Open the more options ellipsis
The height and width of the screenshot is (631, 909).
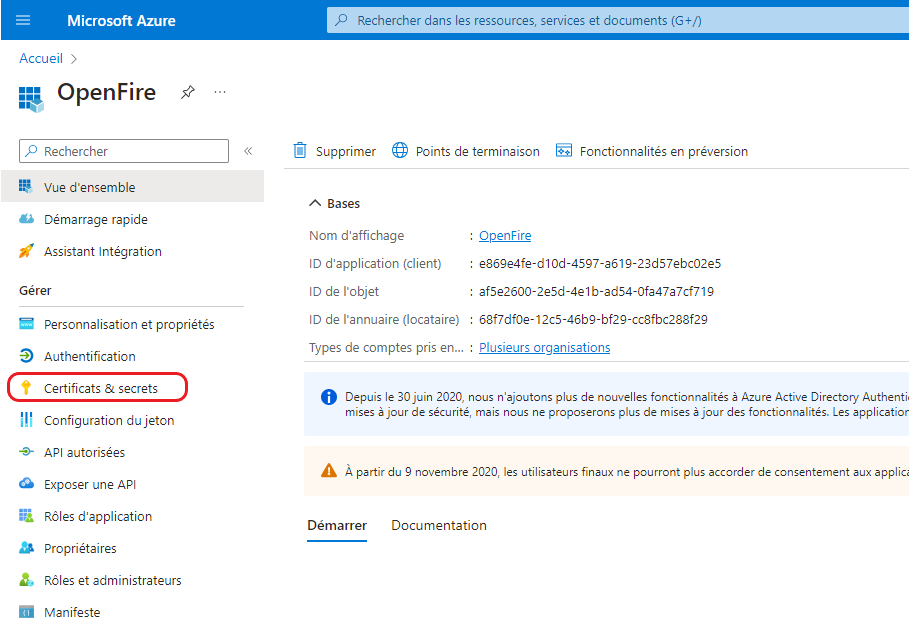[220, 92]
